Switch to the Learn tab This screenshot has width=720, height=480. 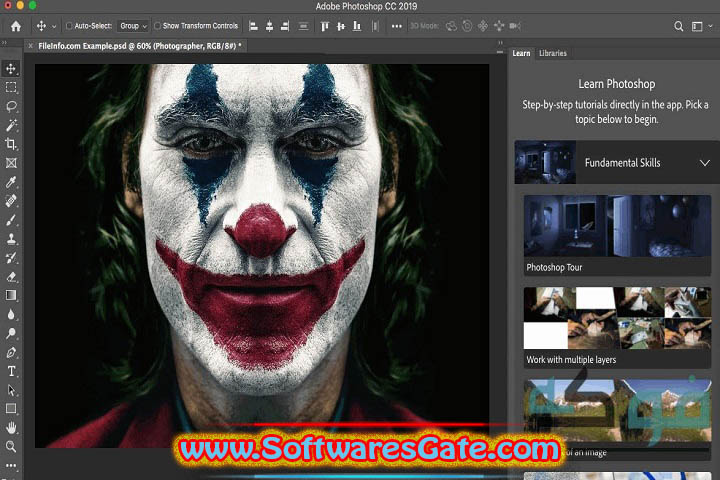pyautogui.click(x=521, y=53)
